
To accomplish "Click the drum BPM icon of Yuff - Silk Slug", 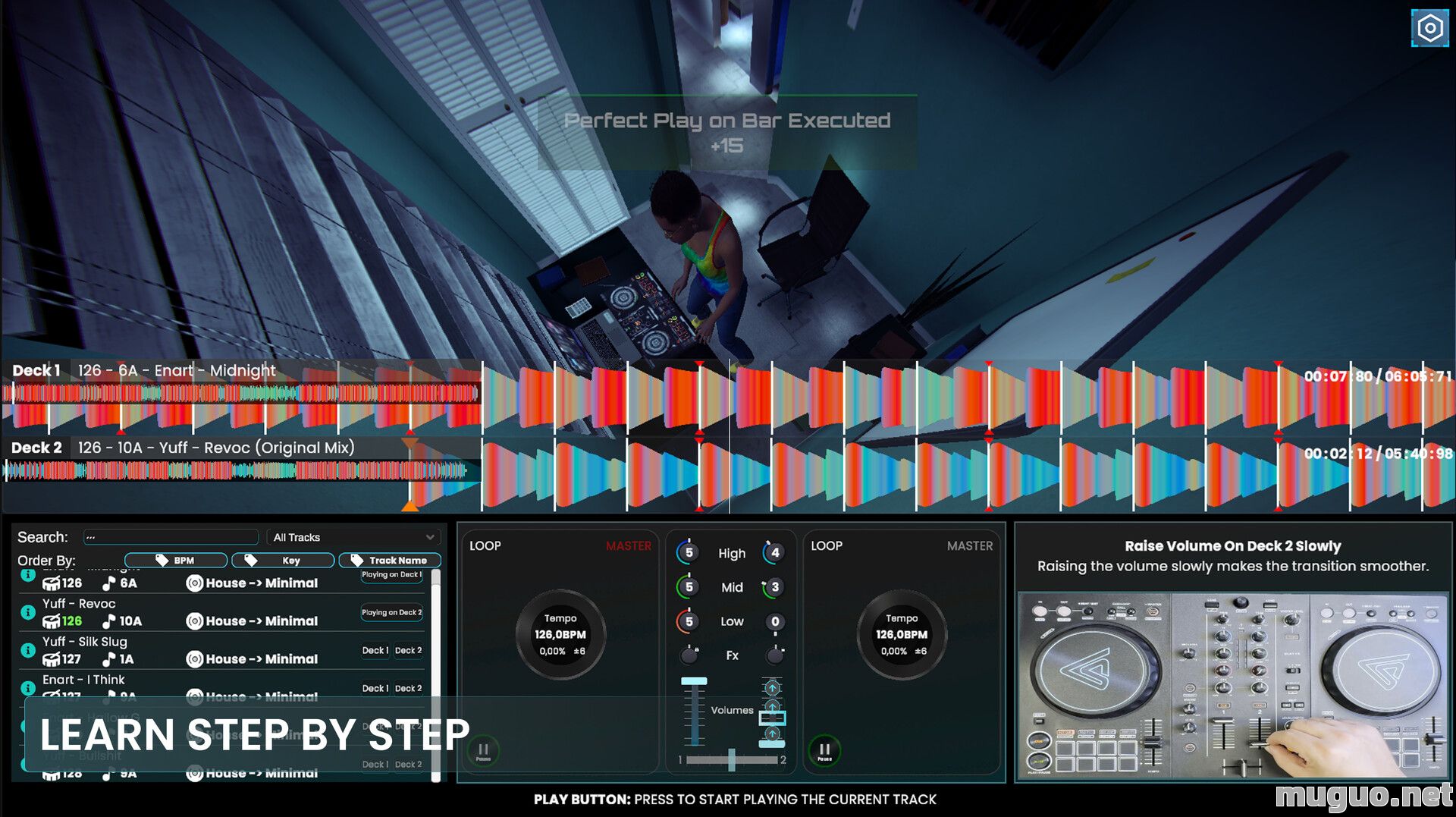I will [51, 659].
